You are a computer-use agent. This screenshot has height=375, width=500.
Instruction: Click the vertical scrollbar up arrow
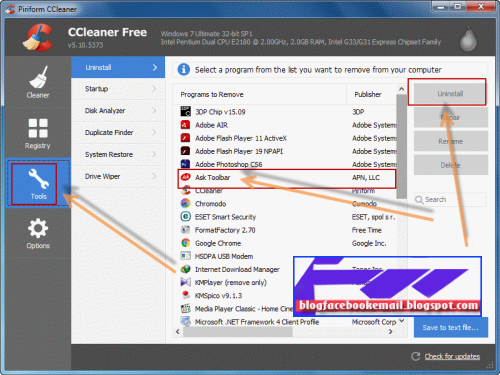click(401, 89)
